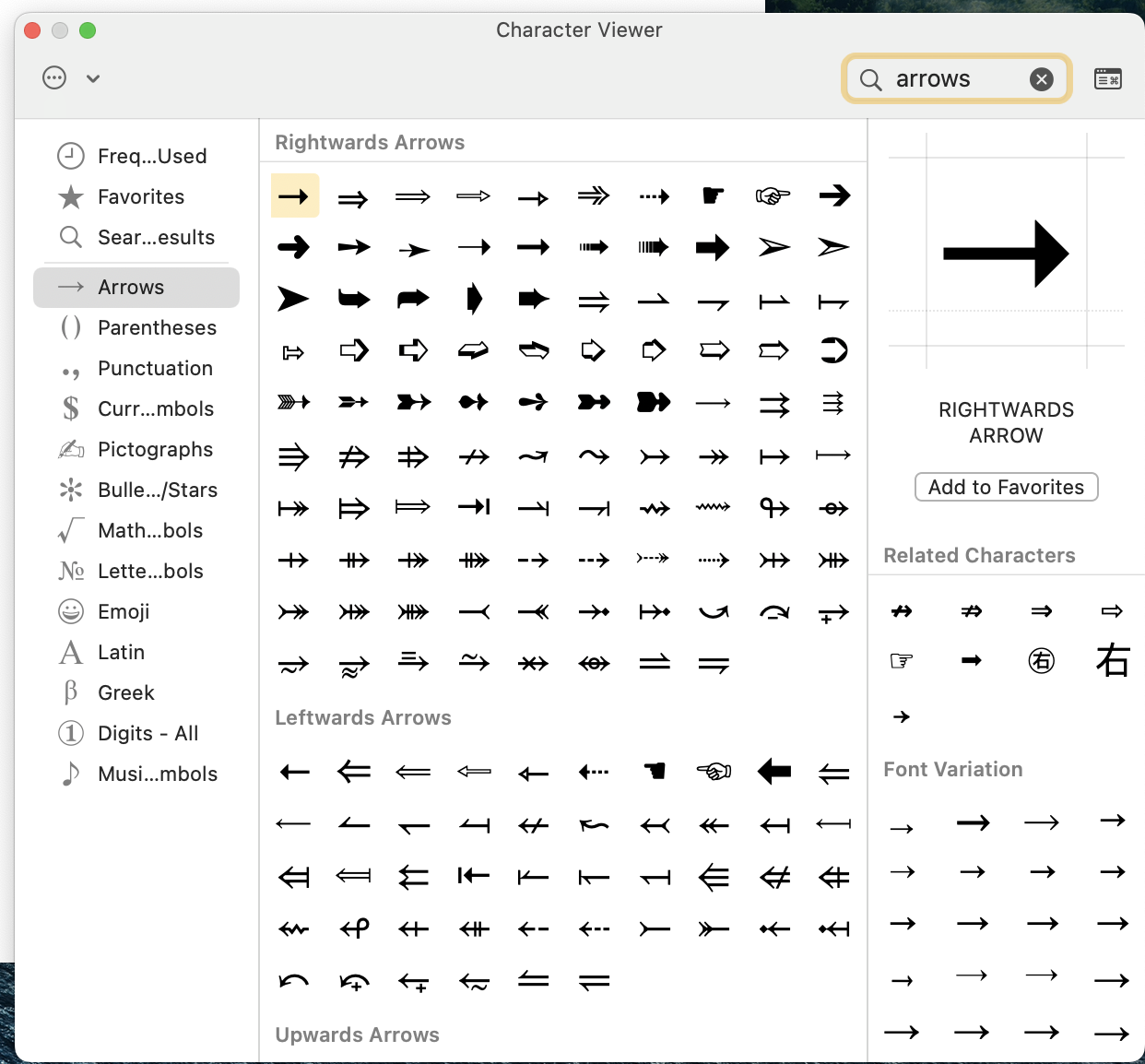Choose the circled 右 related character
Image resolution: width=1145 pixels, height=1064 pixels.
[1041, 660]
